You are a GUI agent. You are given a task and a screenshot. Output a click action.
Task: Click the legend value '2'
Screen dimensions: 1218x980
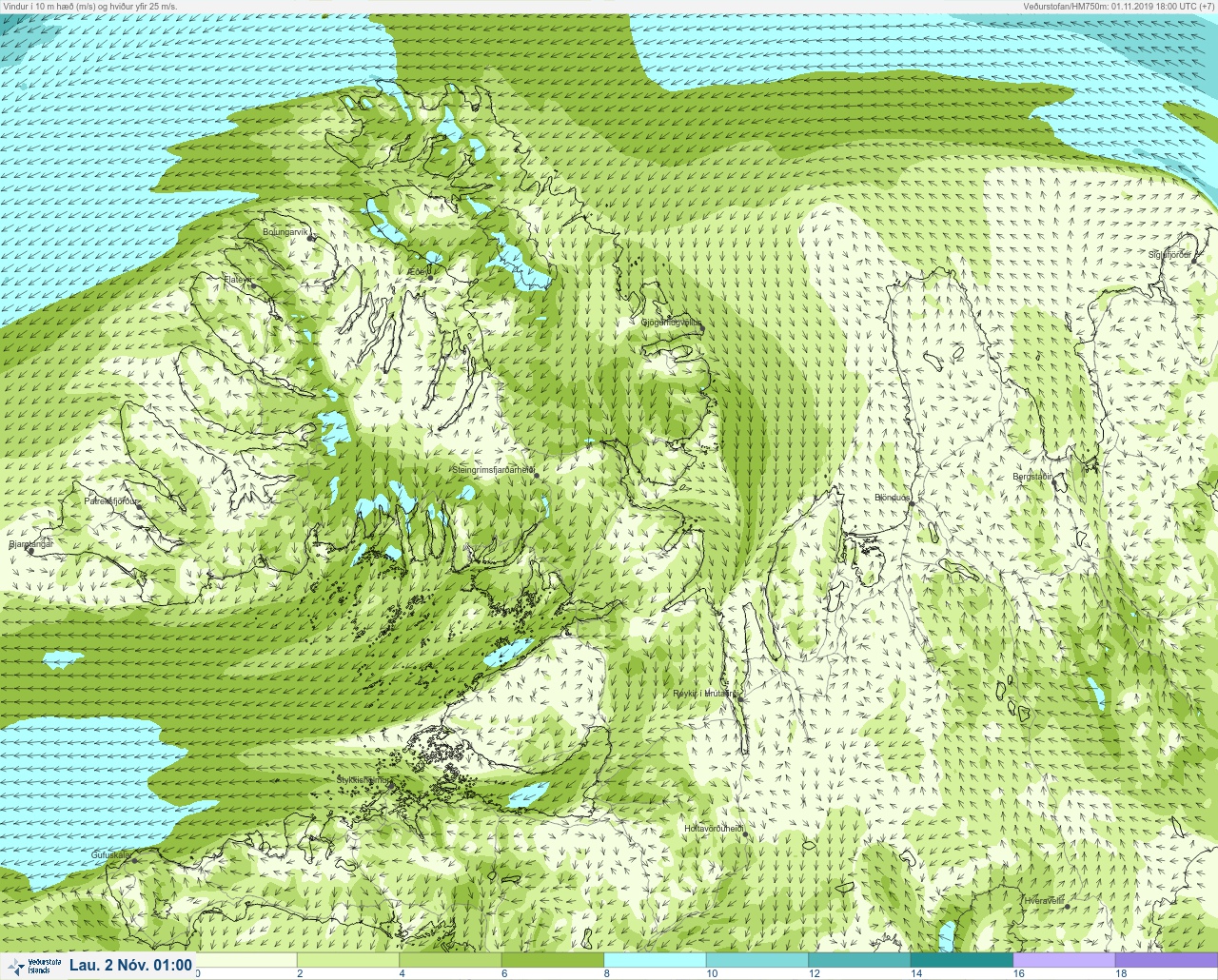(300, 973)
